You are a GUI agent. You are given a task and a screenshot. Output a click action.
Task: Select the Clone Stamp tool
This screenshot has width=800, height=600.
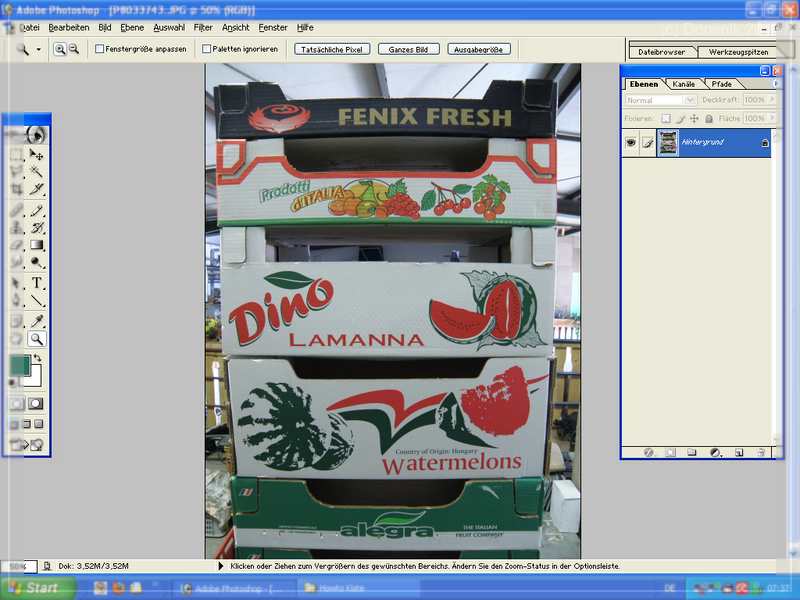pyautogui.click(x=17, y=228)
